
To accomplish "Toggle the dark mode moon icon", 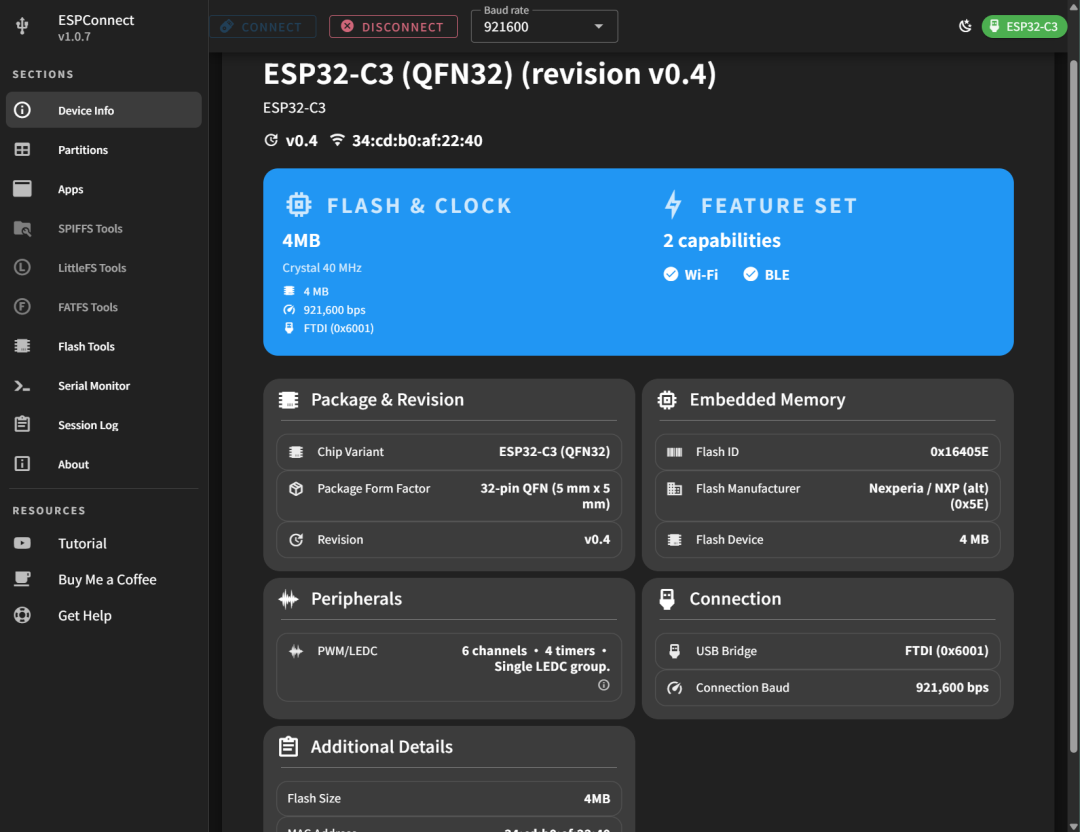I will click(x=965, y=26).
